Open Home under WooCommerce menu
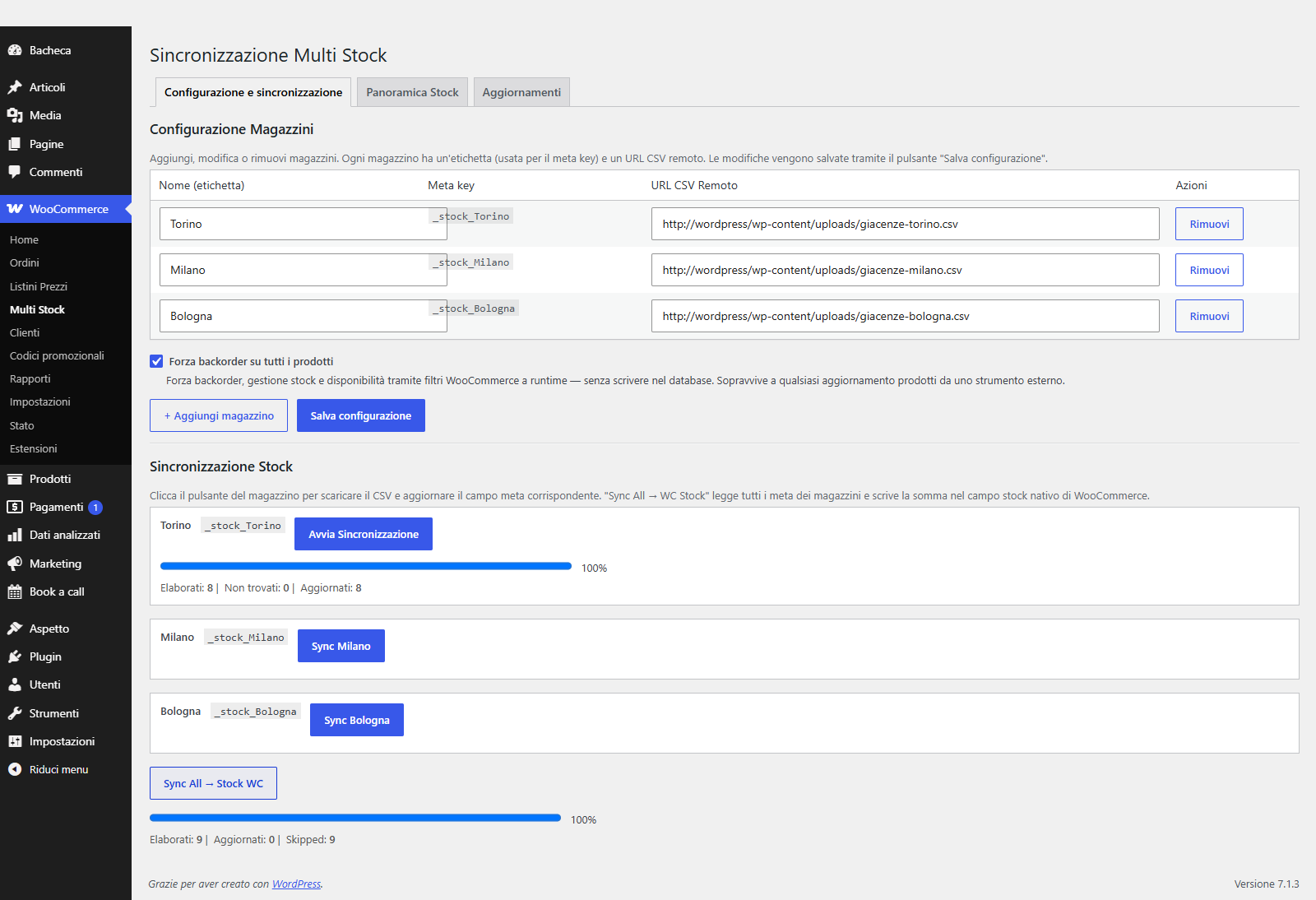 (x=24, y=239)
